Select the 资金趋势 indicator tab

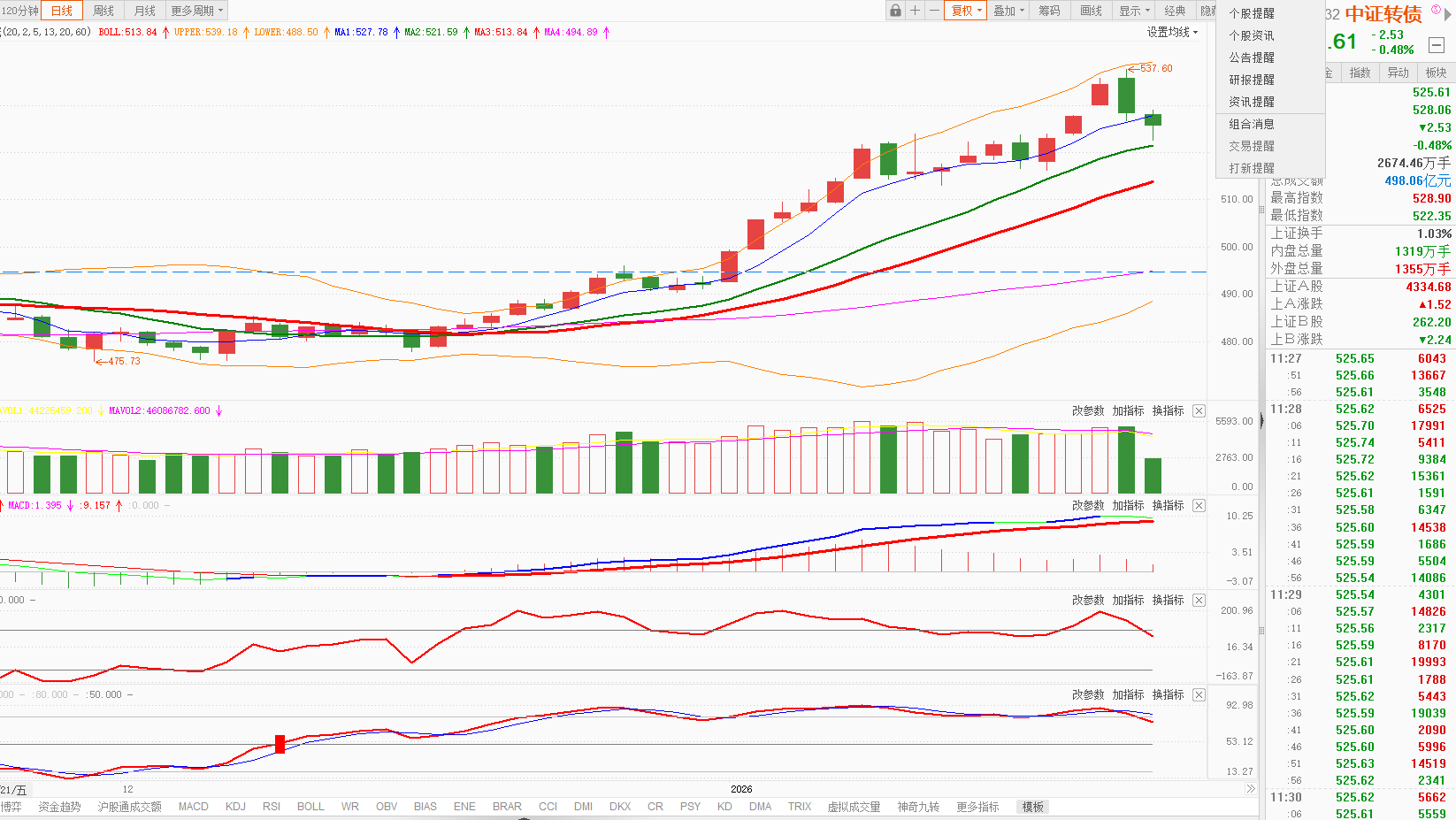pyautogui.click(x=59, y=807)
